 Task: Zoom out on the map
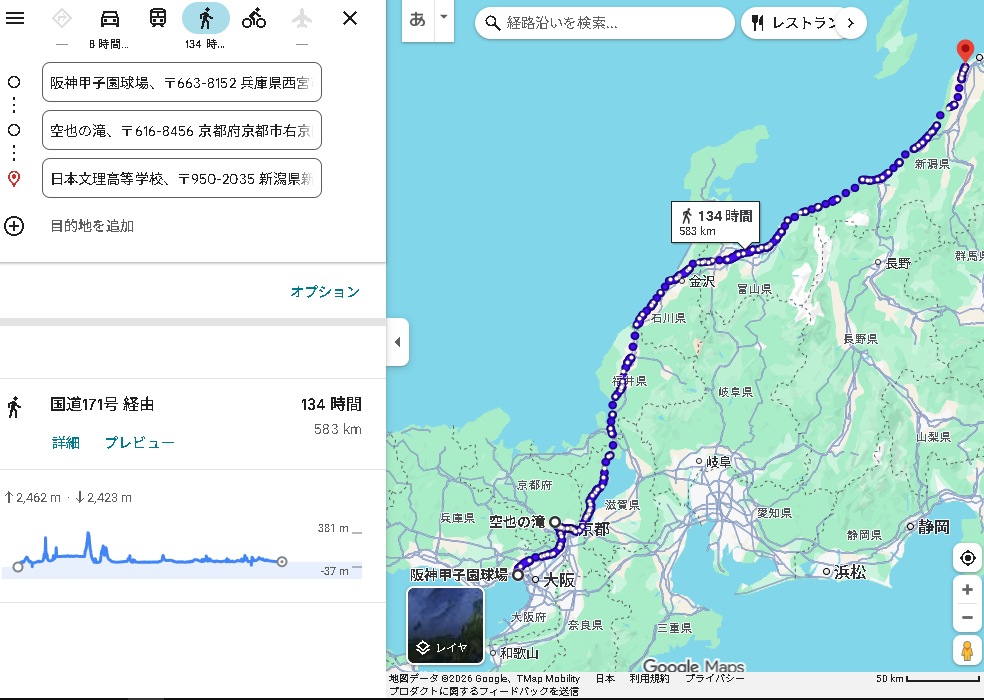(x=967, y=617)
